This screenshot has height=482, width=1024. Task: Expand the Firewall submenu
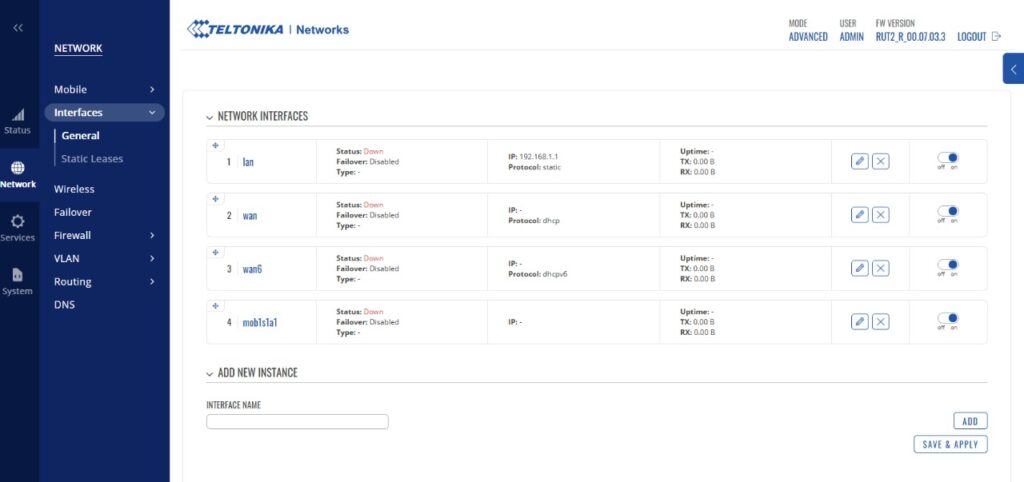click(x=152, y=235)
